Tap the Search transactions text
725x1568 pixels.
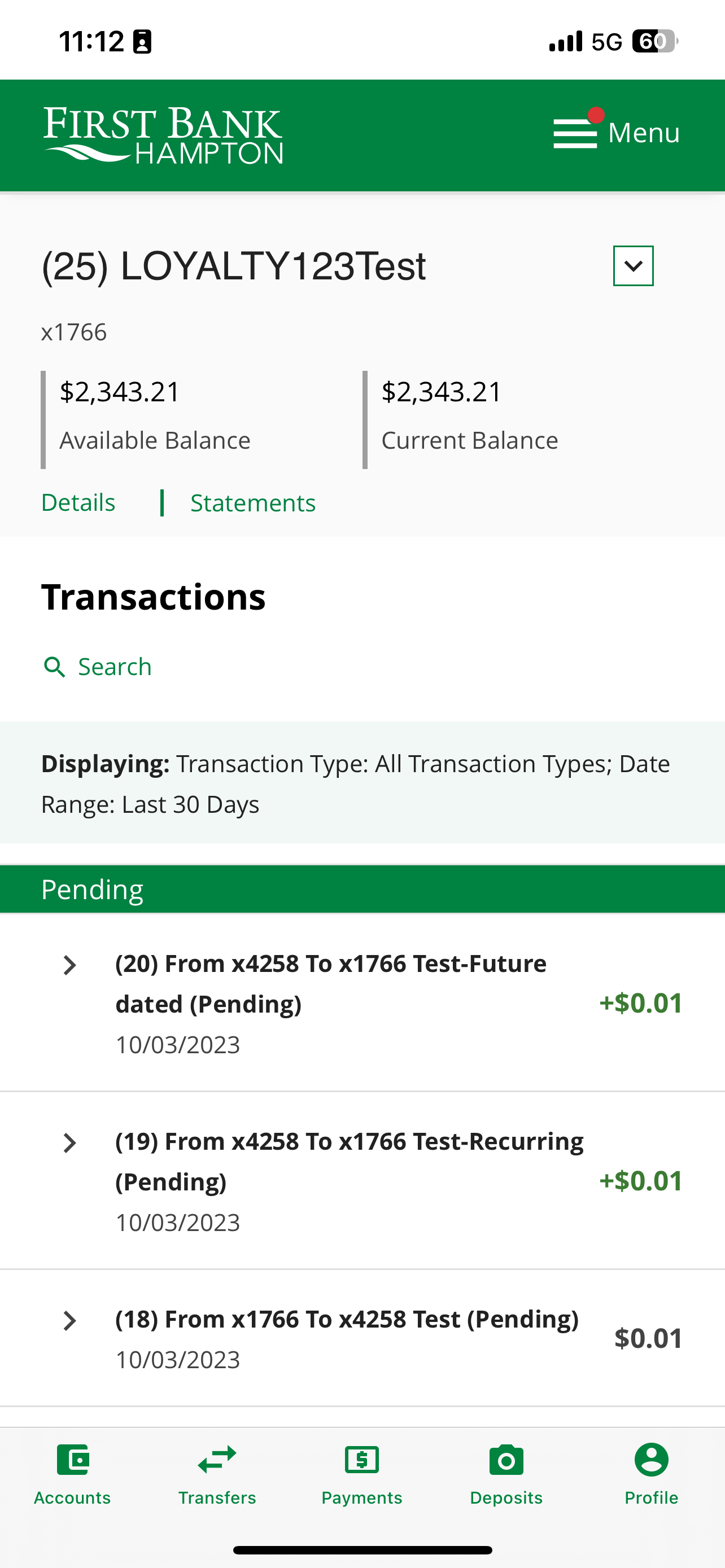(115, 667)
